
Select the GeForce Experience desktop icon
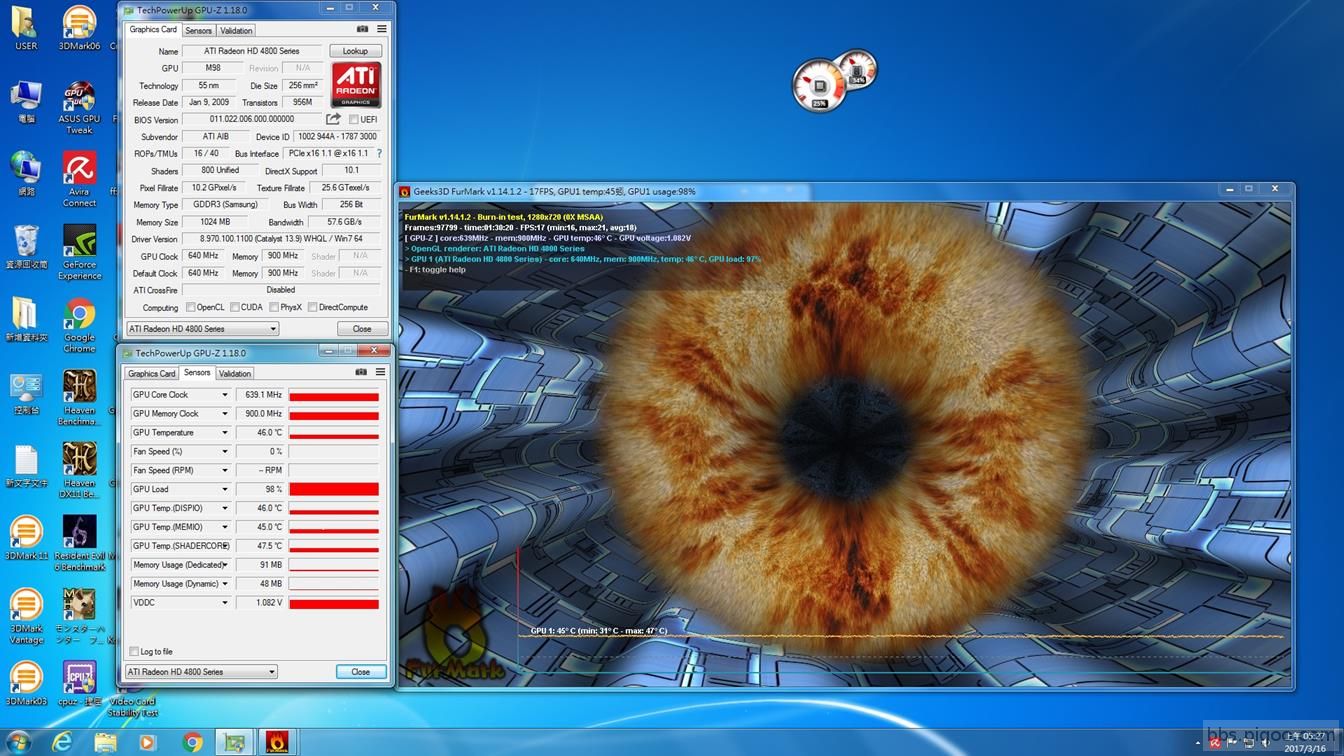[x=79, y=253]
